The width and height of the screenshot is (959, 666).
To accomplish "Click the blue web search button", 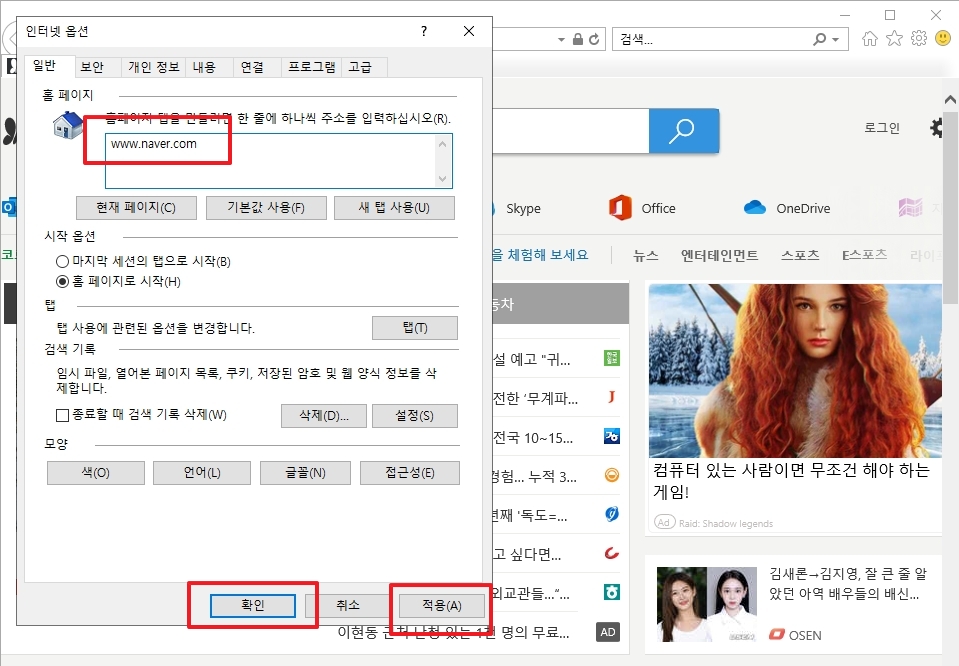I will (x=683, y=131).
